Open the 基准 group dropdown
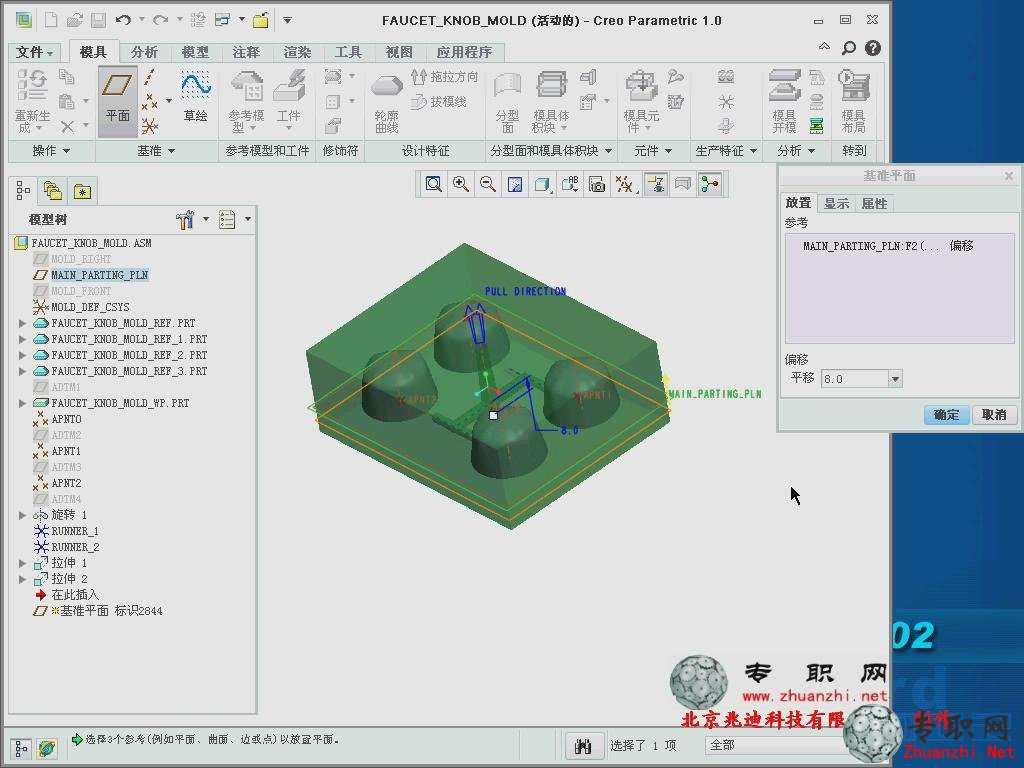1024x768 pixels. (156, 151)
